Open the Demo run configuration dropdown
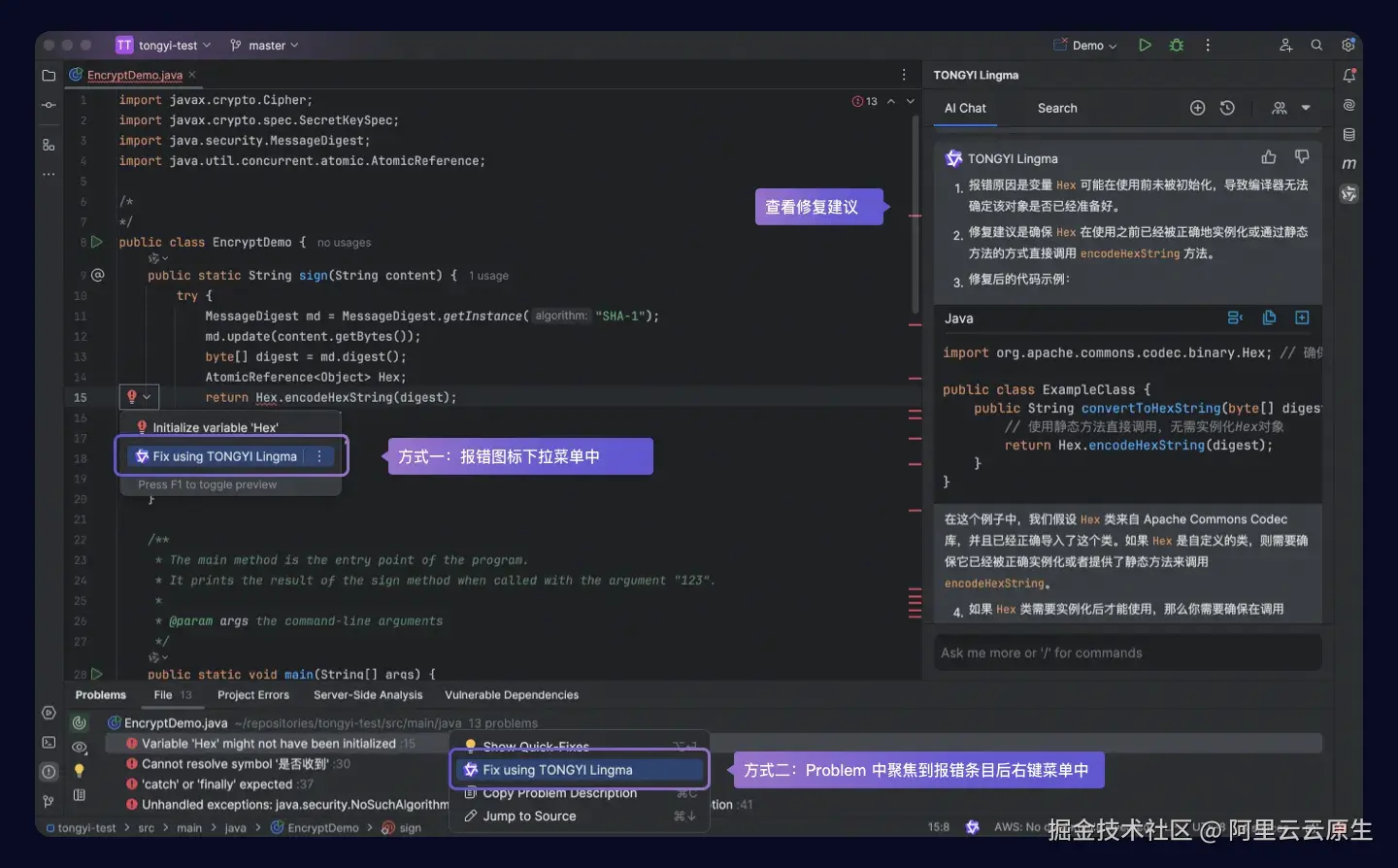 [x=1085, y=45]
